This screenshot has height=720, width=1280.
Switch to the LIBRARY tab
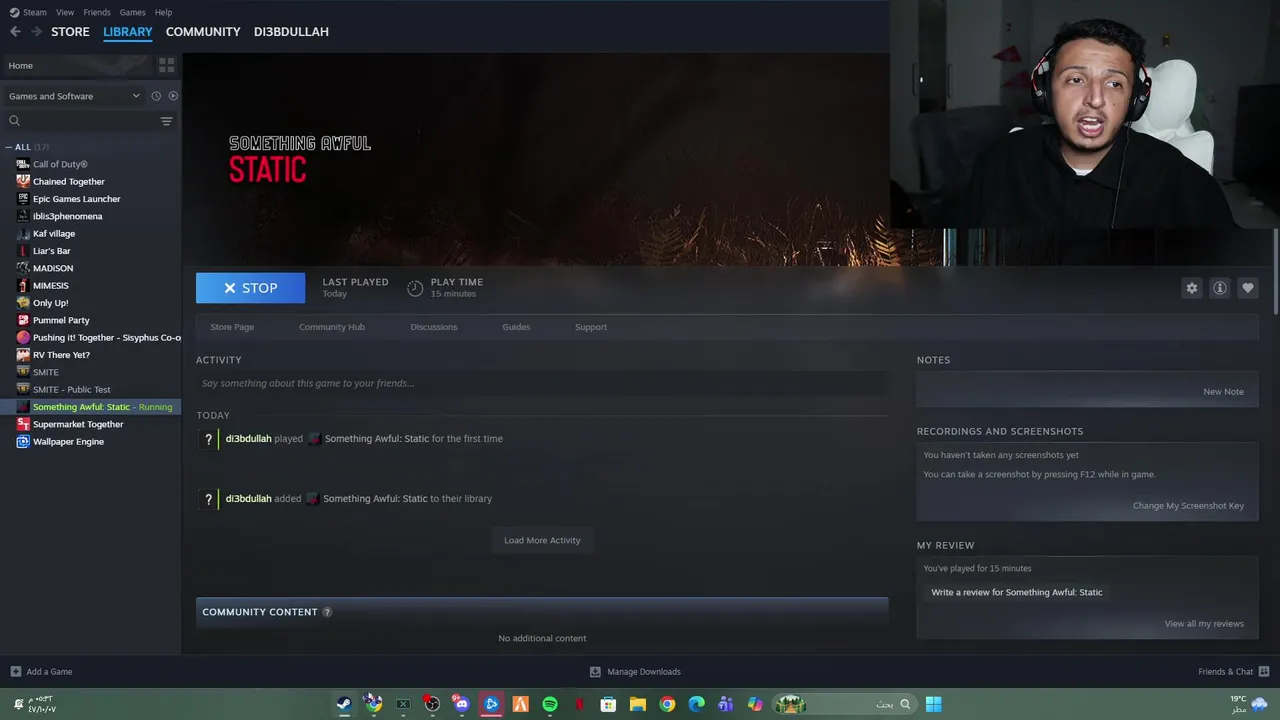(128, 31)
